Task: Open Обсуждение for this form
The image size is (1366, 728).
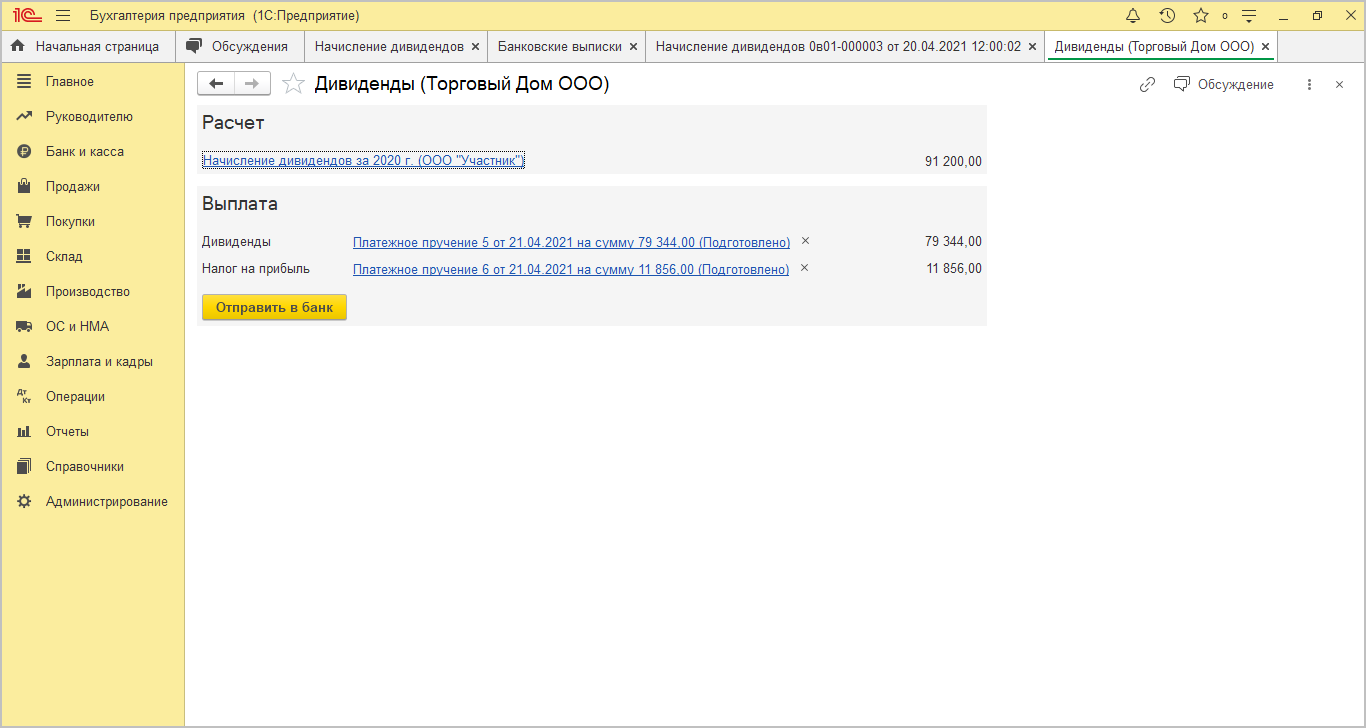Action: [x=1224, y=85]
